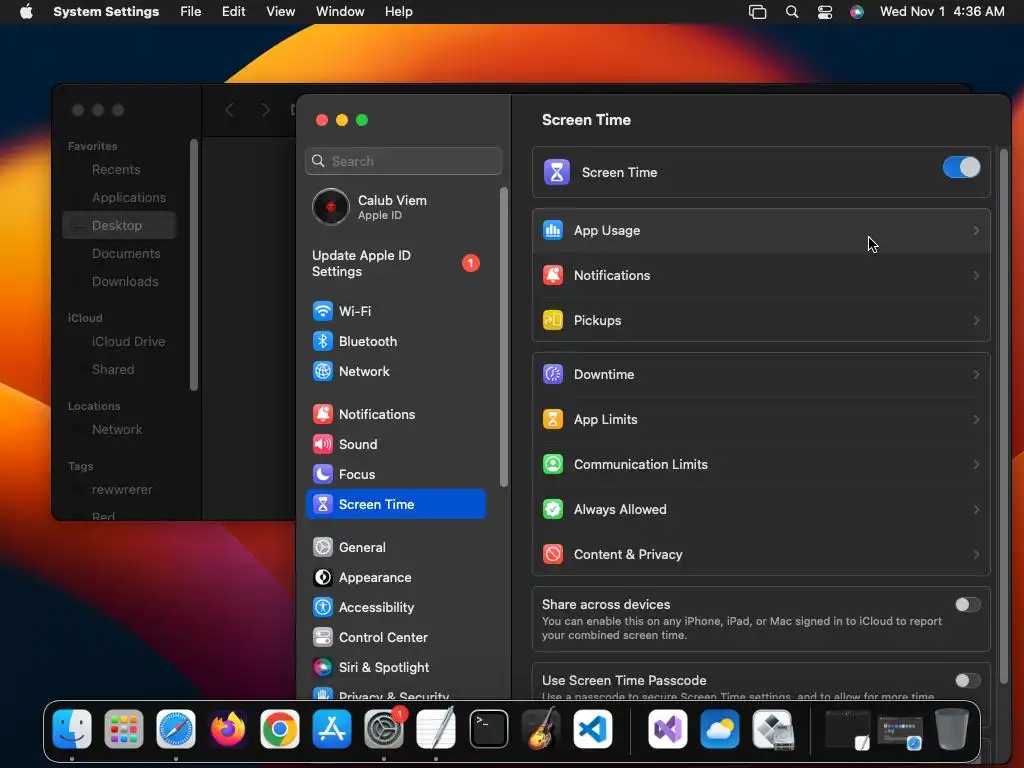
Task: Launch Siri from the menu bar
Action: [x=857, y=12]
